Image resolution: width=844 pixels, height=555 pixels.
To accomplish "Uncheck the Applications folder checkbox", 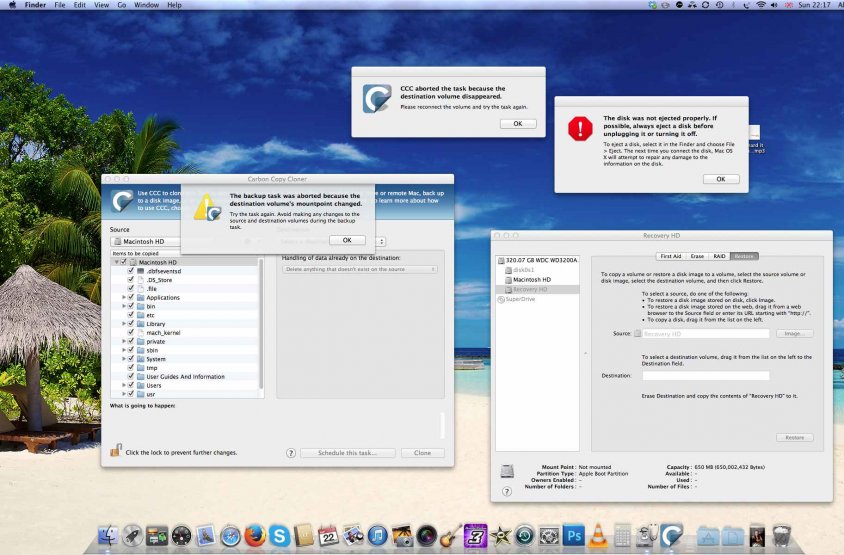I will pyautogui.click(x=131, y=297).
